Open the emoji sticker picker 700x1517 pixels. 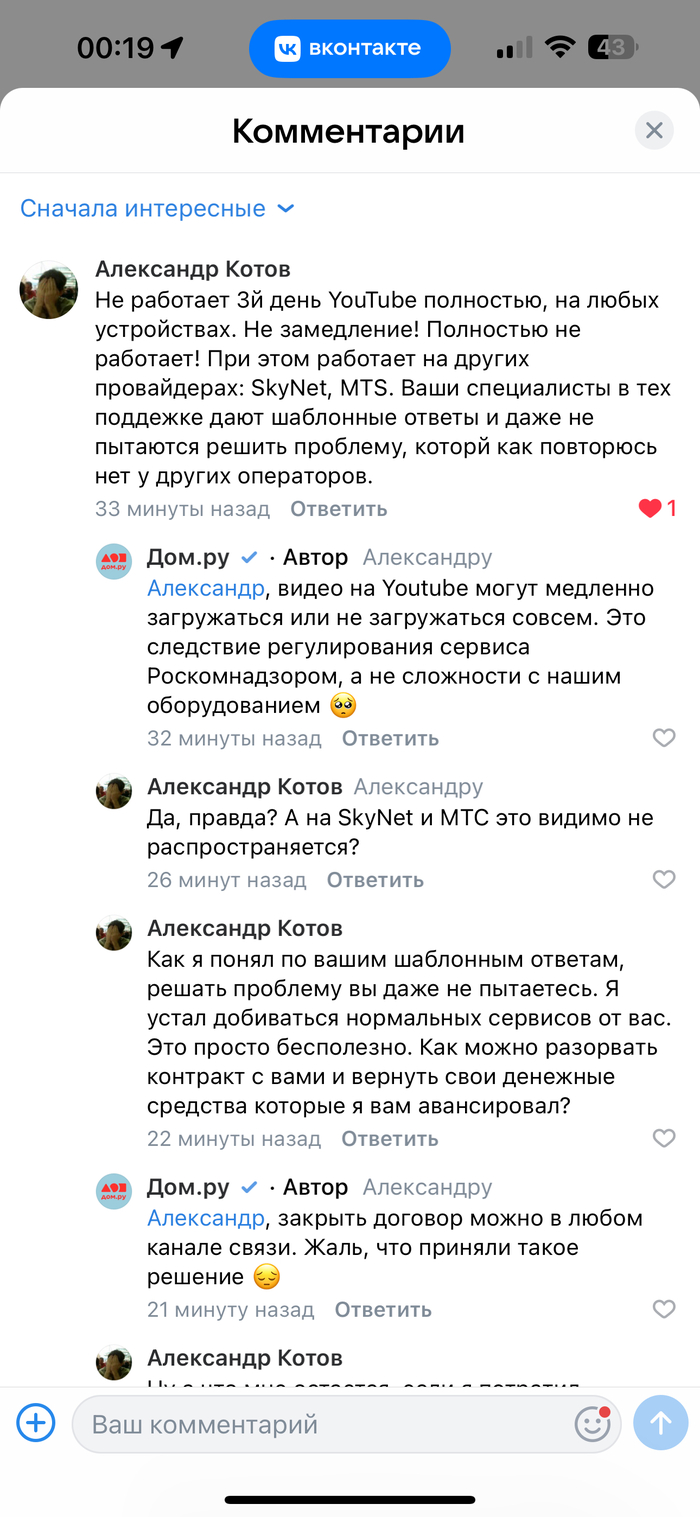[592, 1423]
